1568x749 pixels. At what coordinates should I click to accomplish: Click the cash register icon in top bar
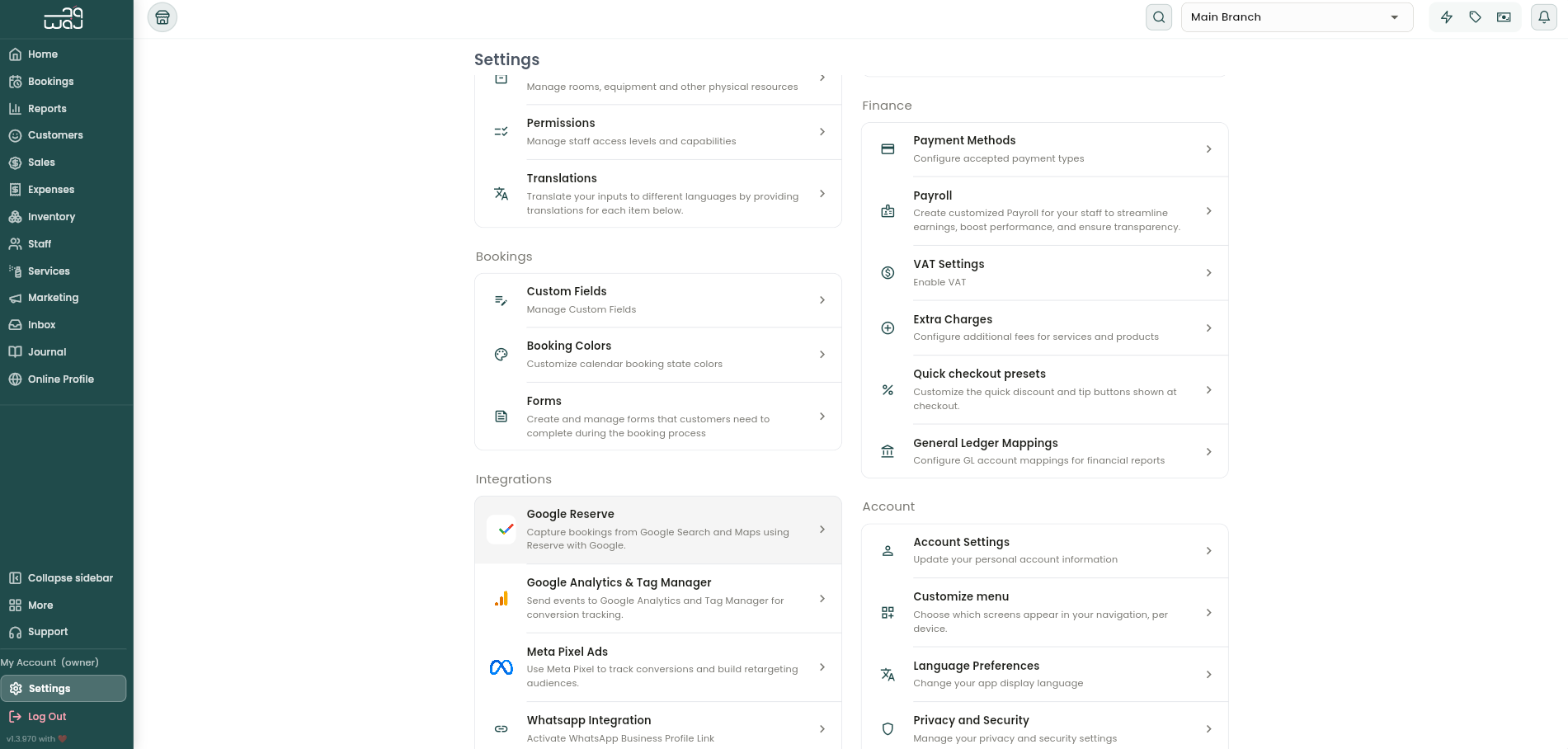coord(1504,17)
